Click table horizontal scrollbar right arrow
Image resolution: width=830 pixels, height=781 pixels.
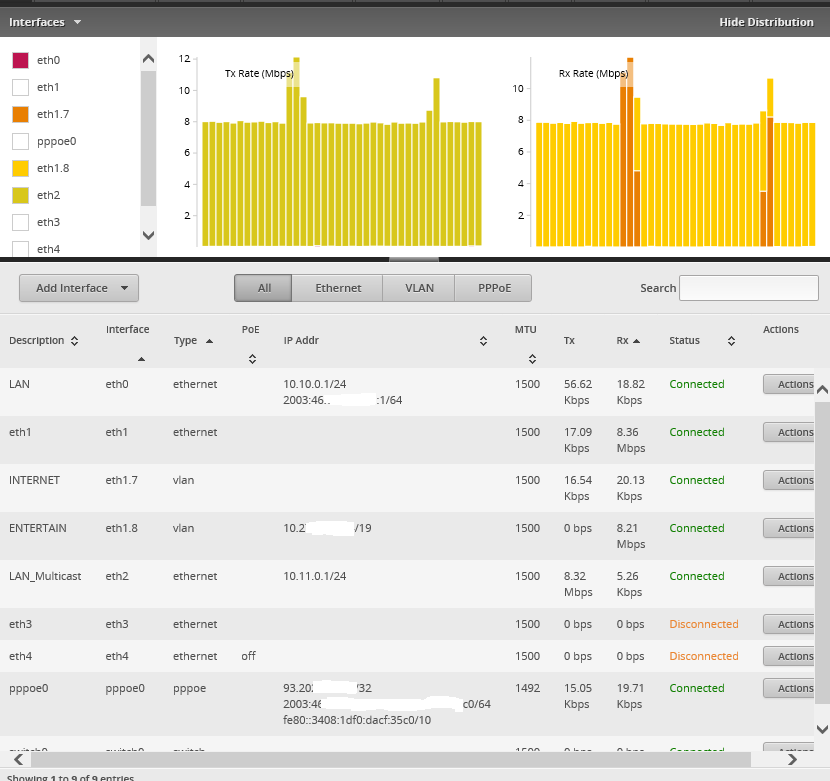click(793, 760)
